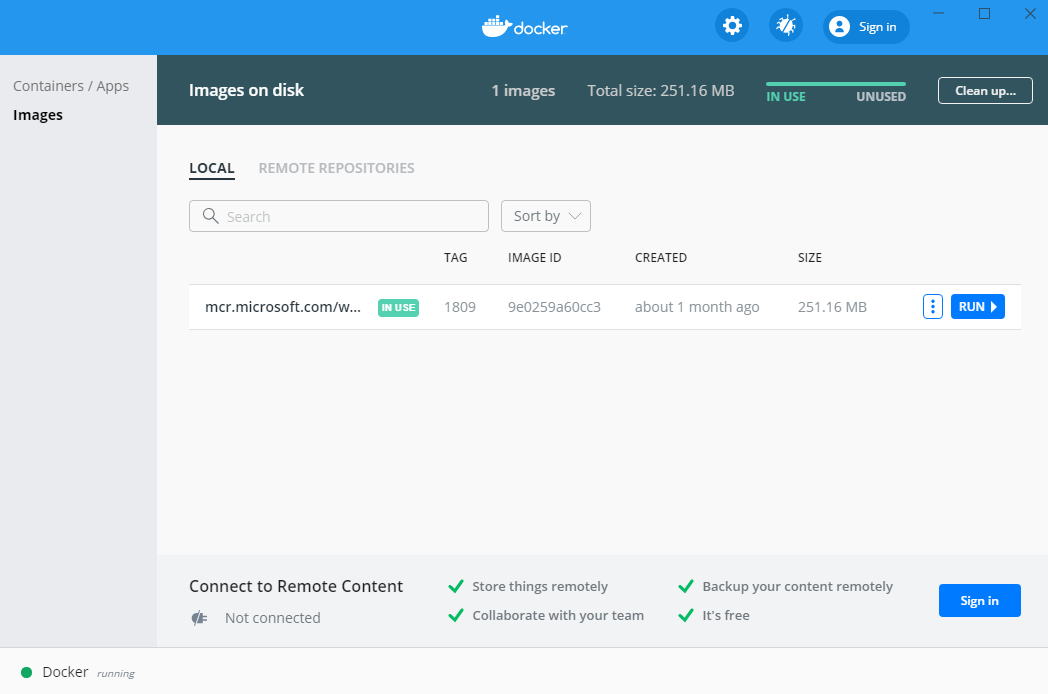Click green Docker running status dot
The image size is (1048, 694).
(27, 672)
